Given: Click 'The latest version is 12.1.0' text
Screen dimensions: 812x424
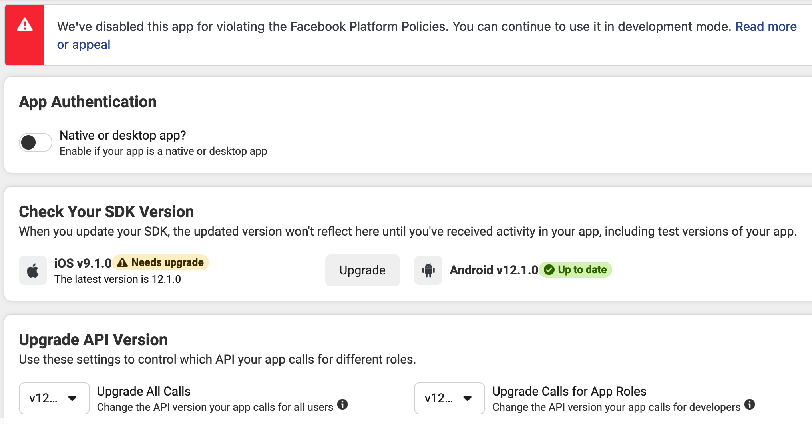Looking at the screenshot, I should coord(118,279).
